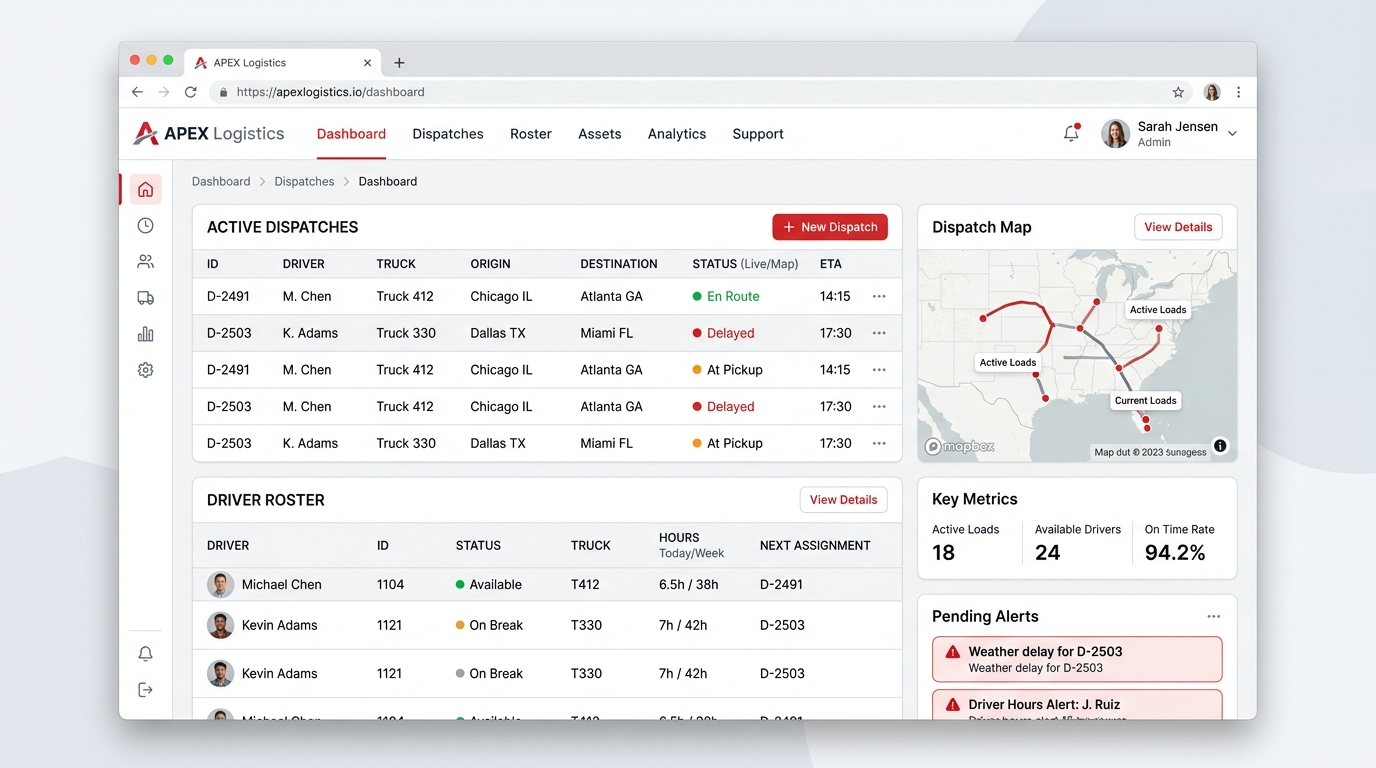The image size is (1376, 768).
Task: Click the New Dispatch button
Action: [830, 227]
